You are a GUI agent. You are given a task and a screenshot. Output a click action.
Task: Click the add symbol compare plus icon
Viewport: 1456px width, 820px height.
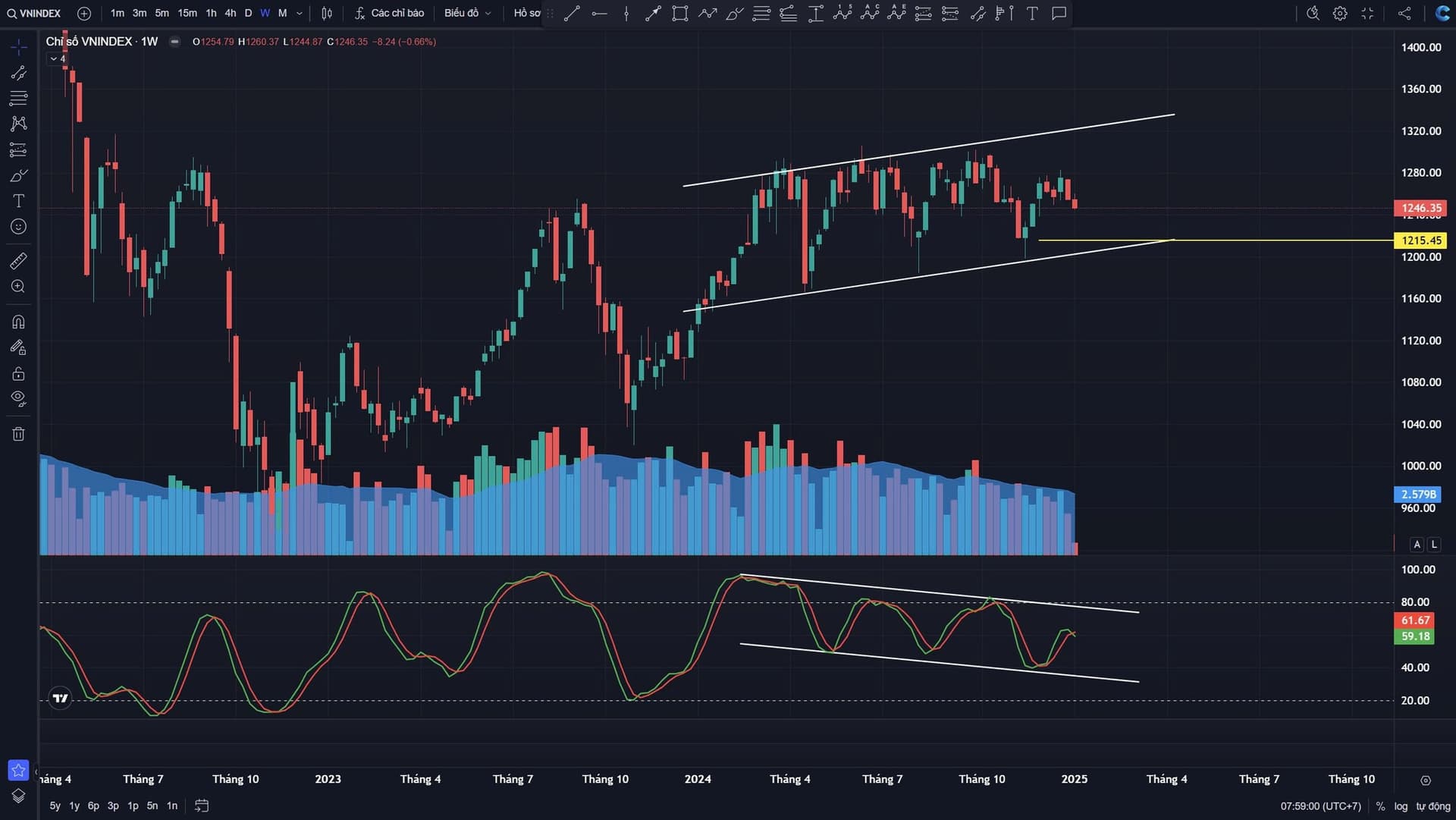(x=84, y=13)
